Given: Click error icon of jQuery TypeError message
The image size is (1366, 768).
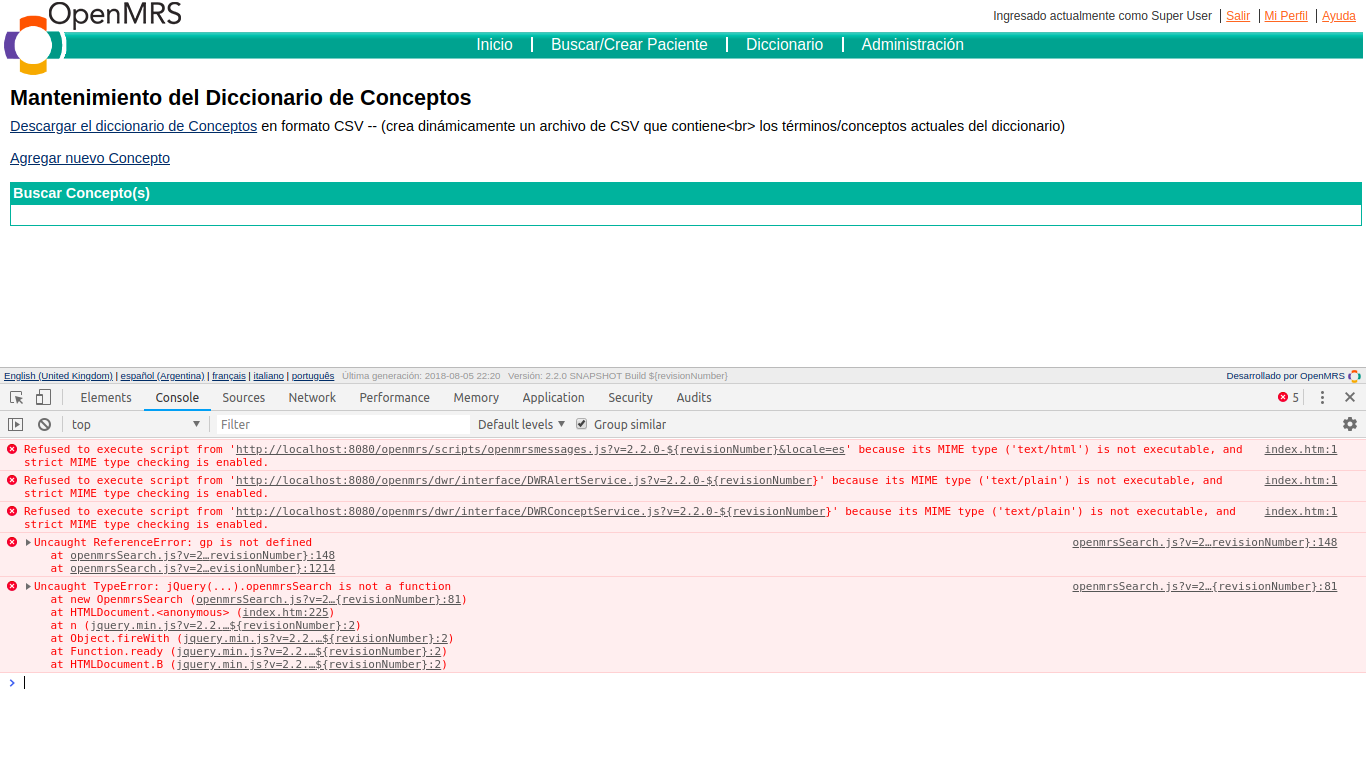Looking at the screenshot, I should (x=12, y=586).
